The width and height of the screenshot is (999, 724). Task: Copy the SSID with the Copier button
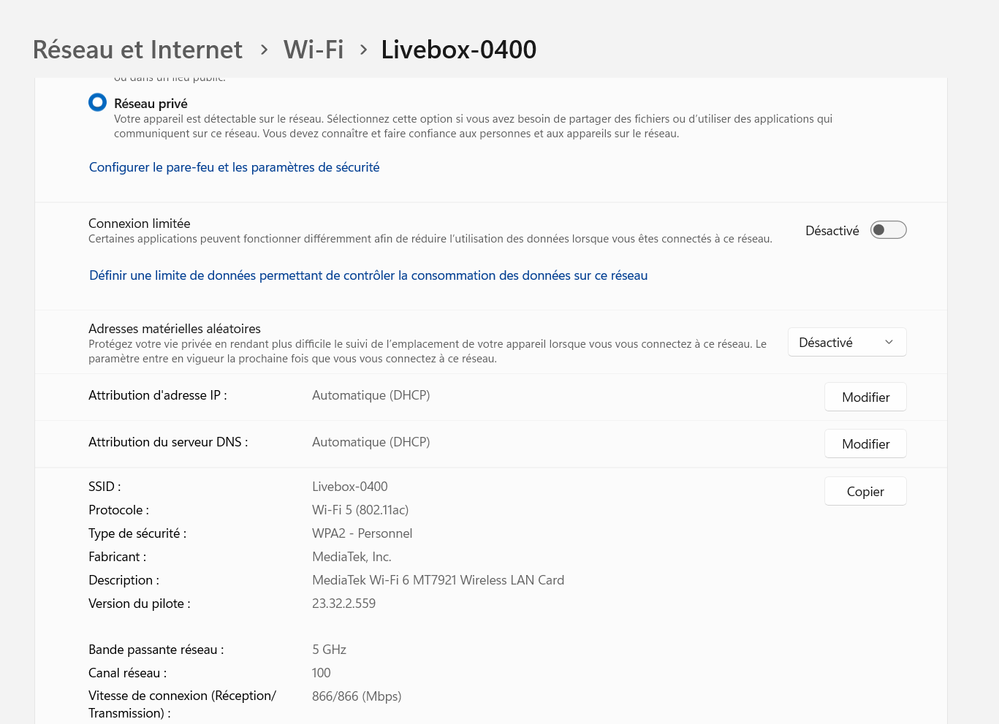click(864, 490)
